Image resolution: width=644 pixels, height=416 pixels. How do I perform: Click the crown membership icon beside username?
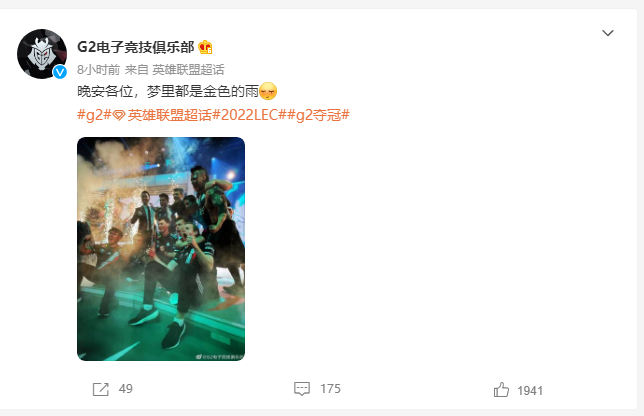(205, 47)
